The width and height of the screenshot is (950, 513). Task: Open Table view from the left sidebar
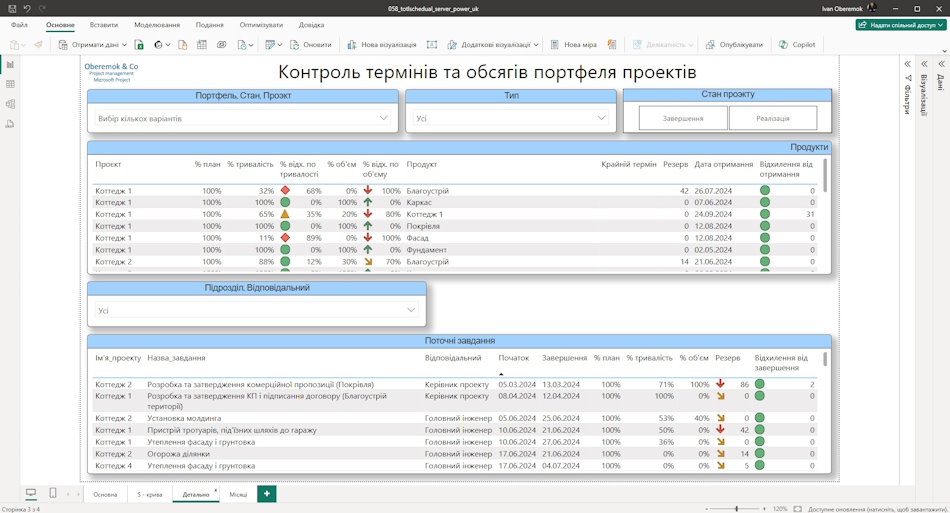10,84
